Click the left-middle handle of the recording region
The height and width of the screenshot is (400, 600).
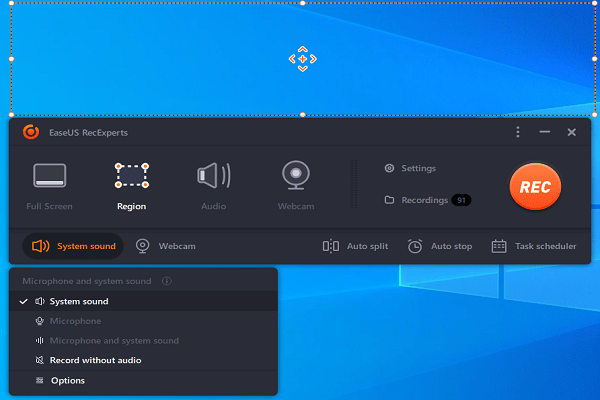tap(11, 59)
